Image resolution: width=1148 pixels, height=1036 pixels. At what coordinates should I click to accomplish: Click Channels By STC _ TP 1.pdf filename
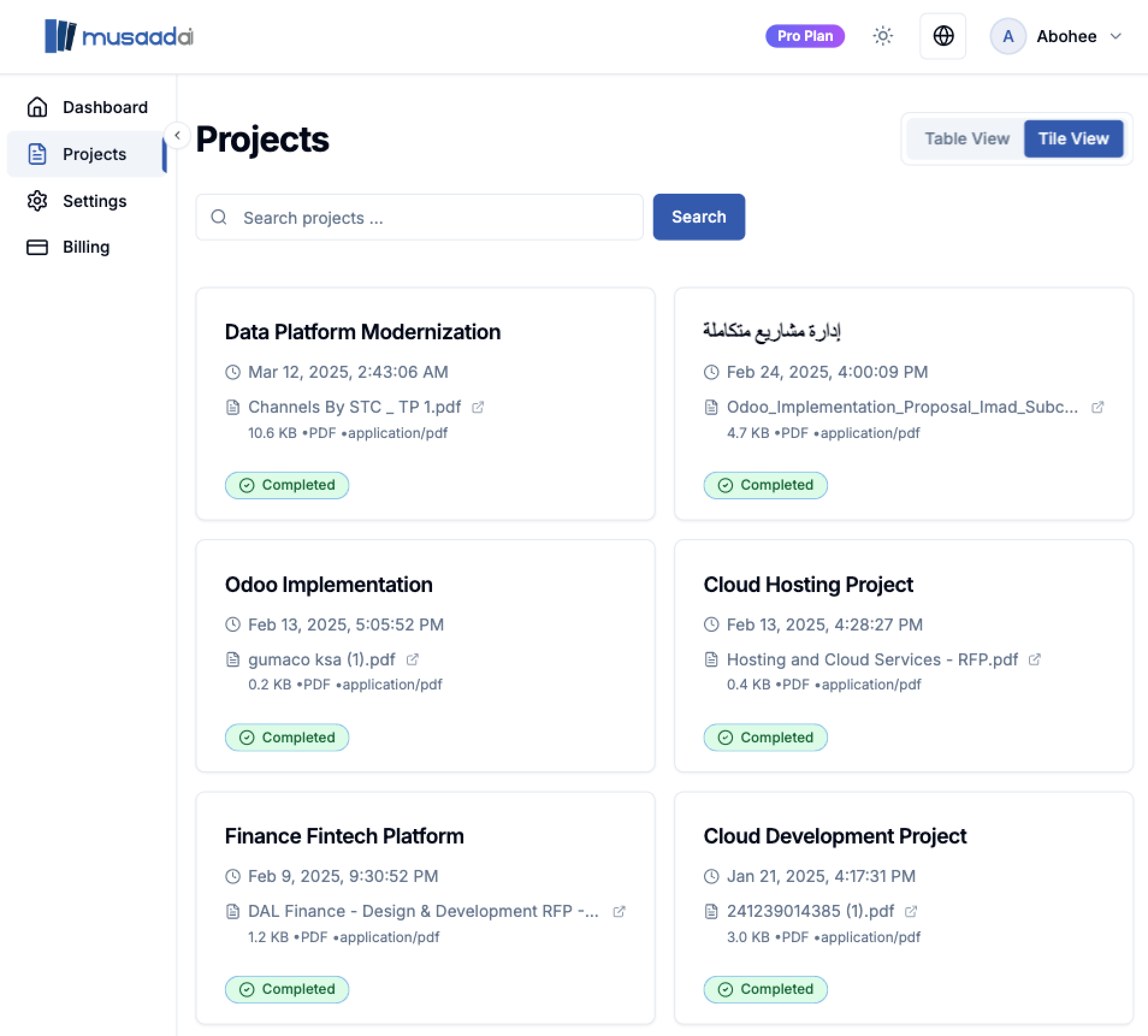pos(354,407)
